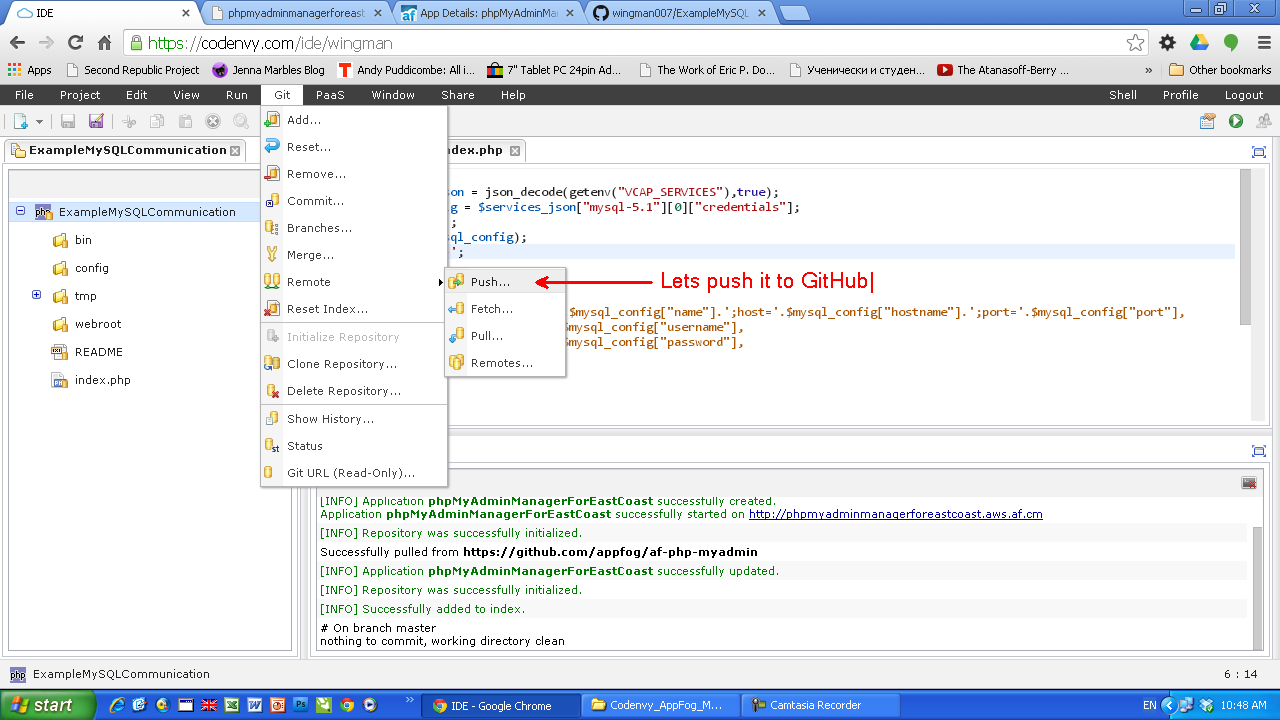Open the Window menu

[x=393, y=95]
